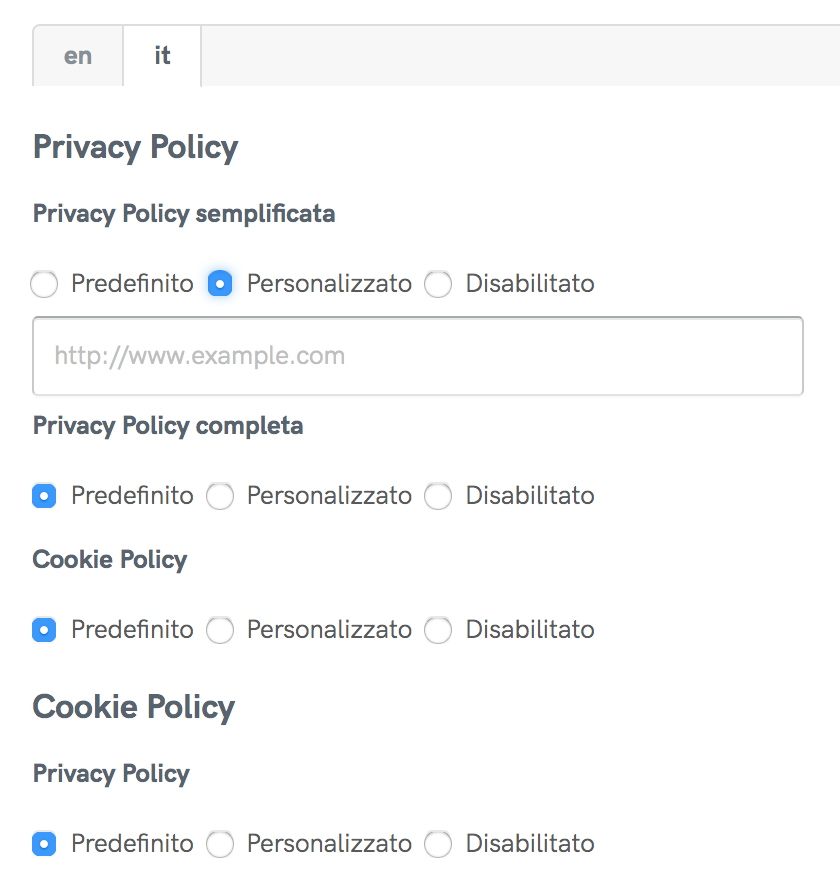Select Predefinito under Cookie Policy's Privacy Policy
This screenshot has width=840, height=890.
tap(44, 844)
